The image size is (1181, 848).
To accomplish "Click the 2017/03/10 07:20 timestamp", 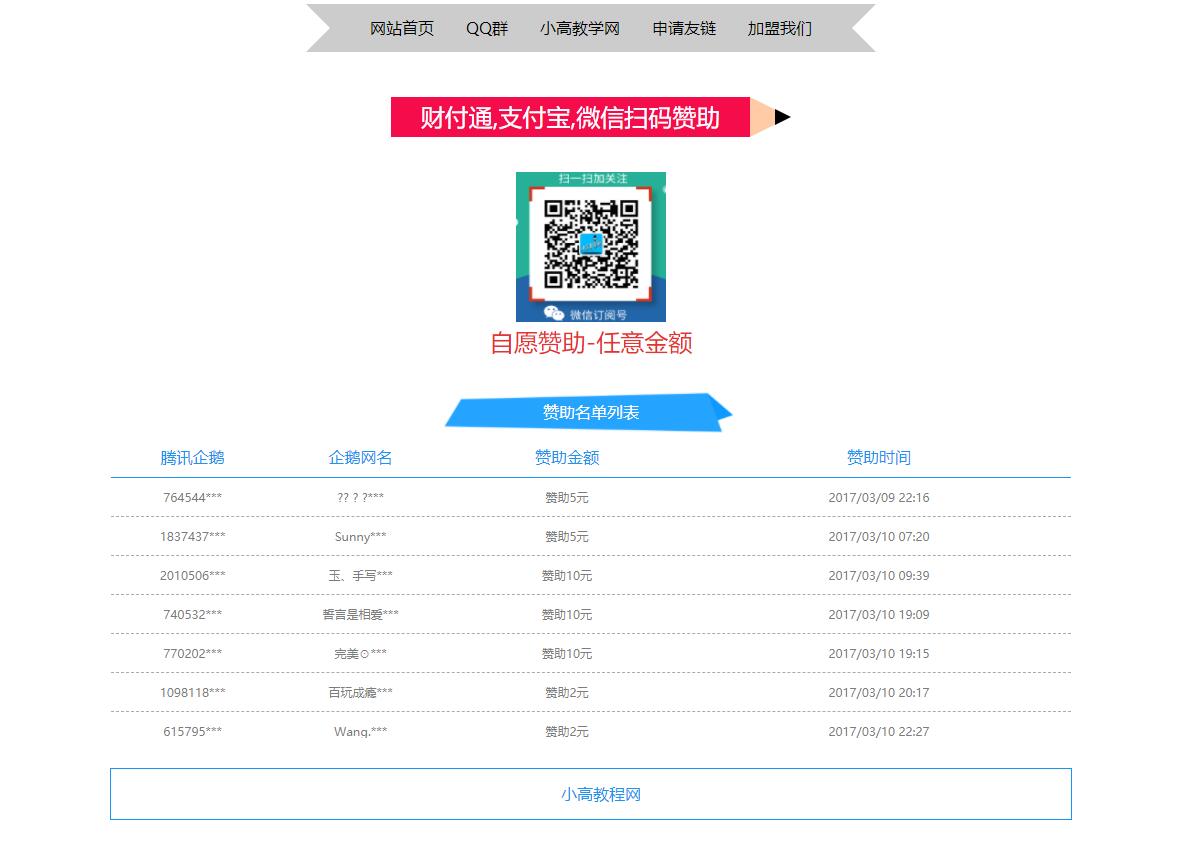I will 878,537.
